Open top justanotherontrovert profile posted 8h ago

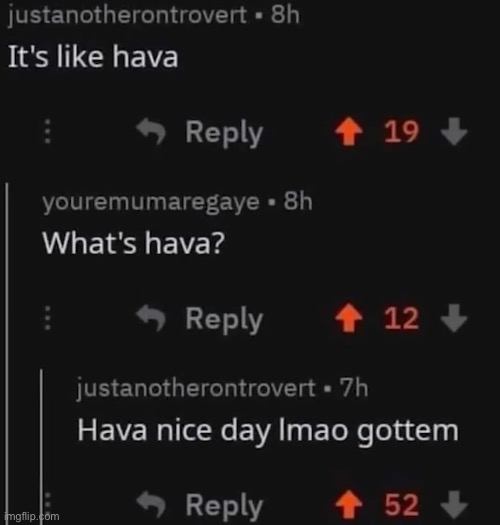[127, 16]
